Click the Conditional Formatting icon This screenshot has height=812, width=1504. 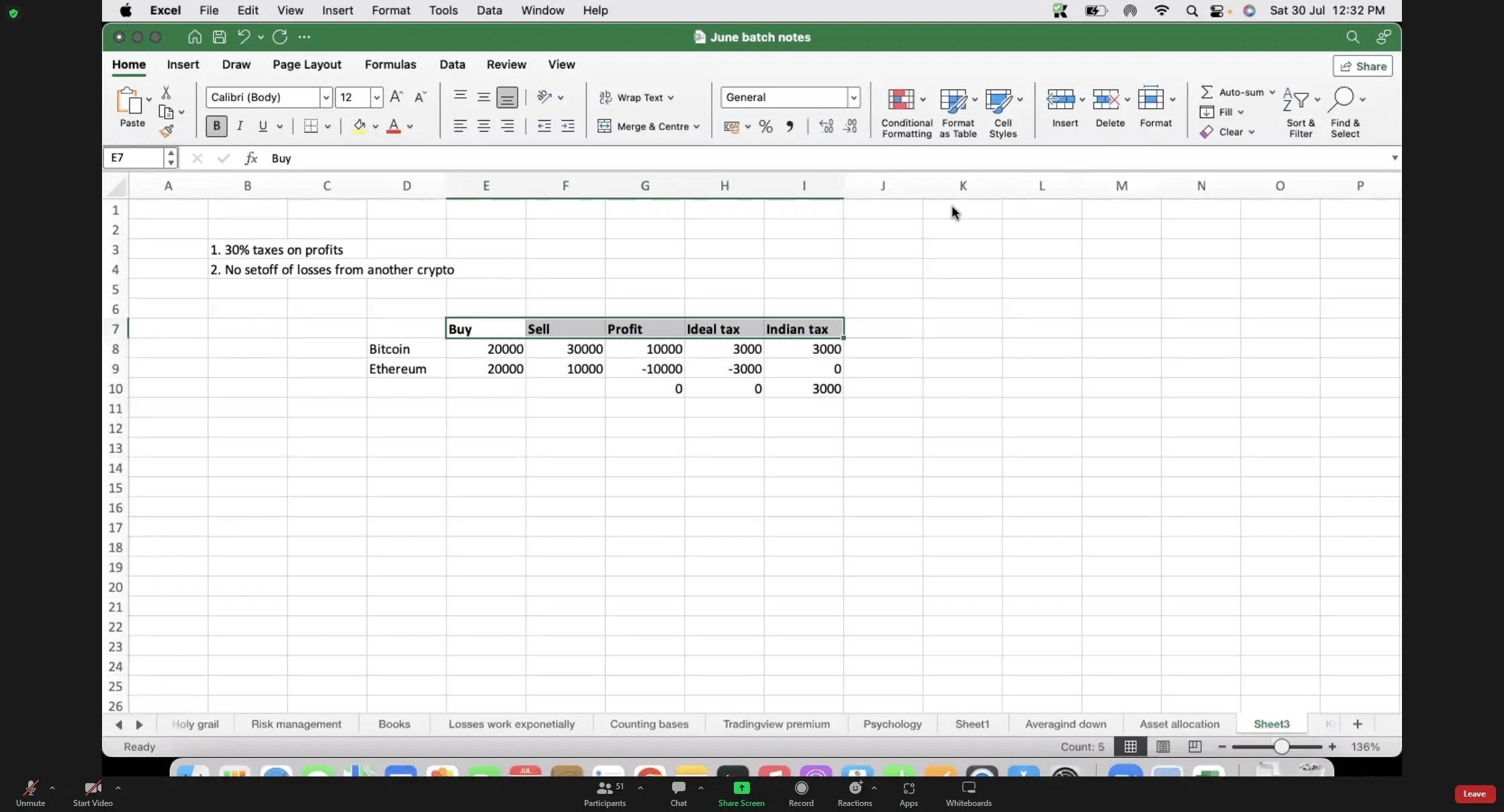coord(901,100)
